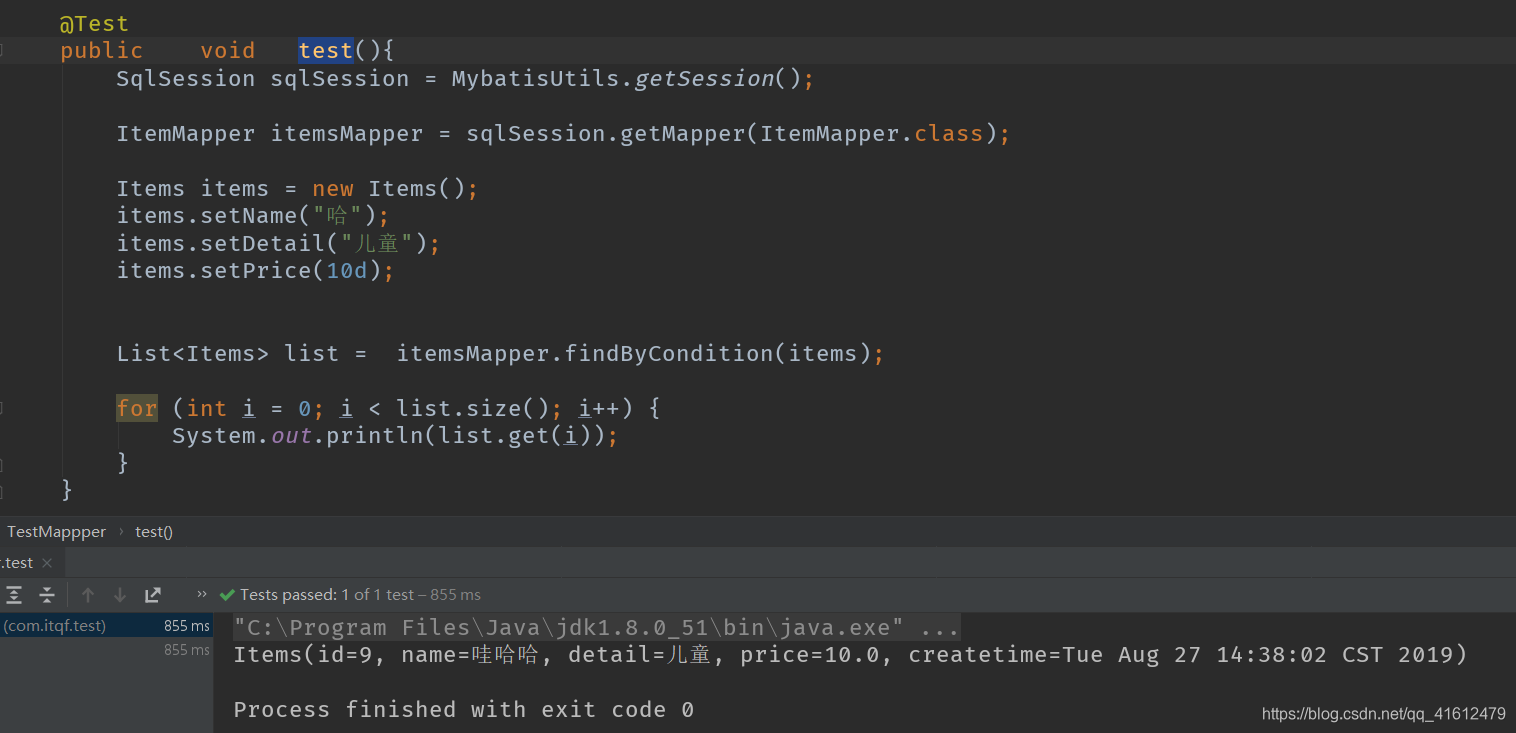Place cursor on the @Test annotation
Viewport: 1516px width, 733px height.
94,24
